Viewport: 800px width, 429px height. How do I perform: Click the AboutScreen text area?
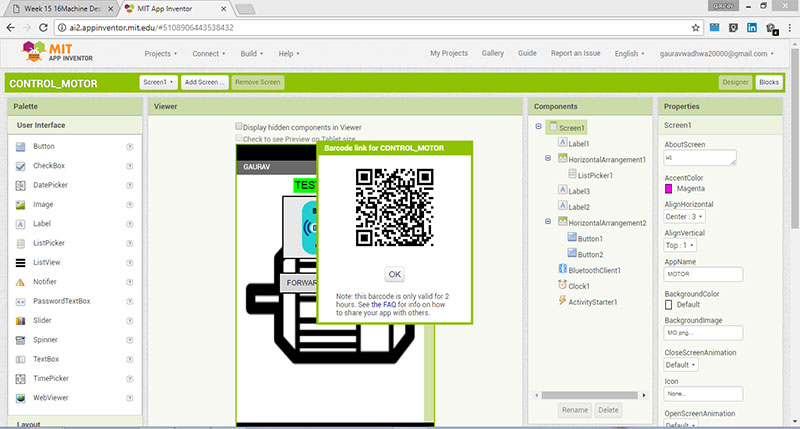pos(700,158)
